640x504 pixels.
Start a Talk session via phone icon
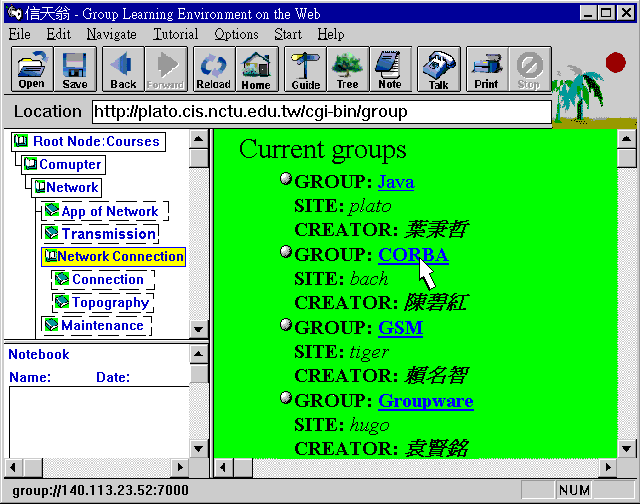tap(438, 70)
